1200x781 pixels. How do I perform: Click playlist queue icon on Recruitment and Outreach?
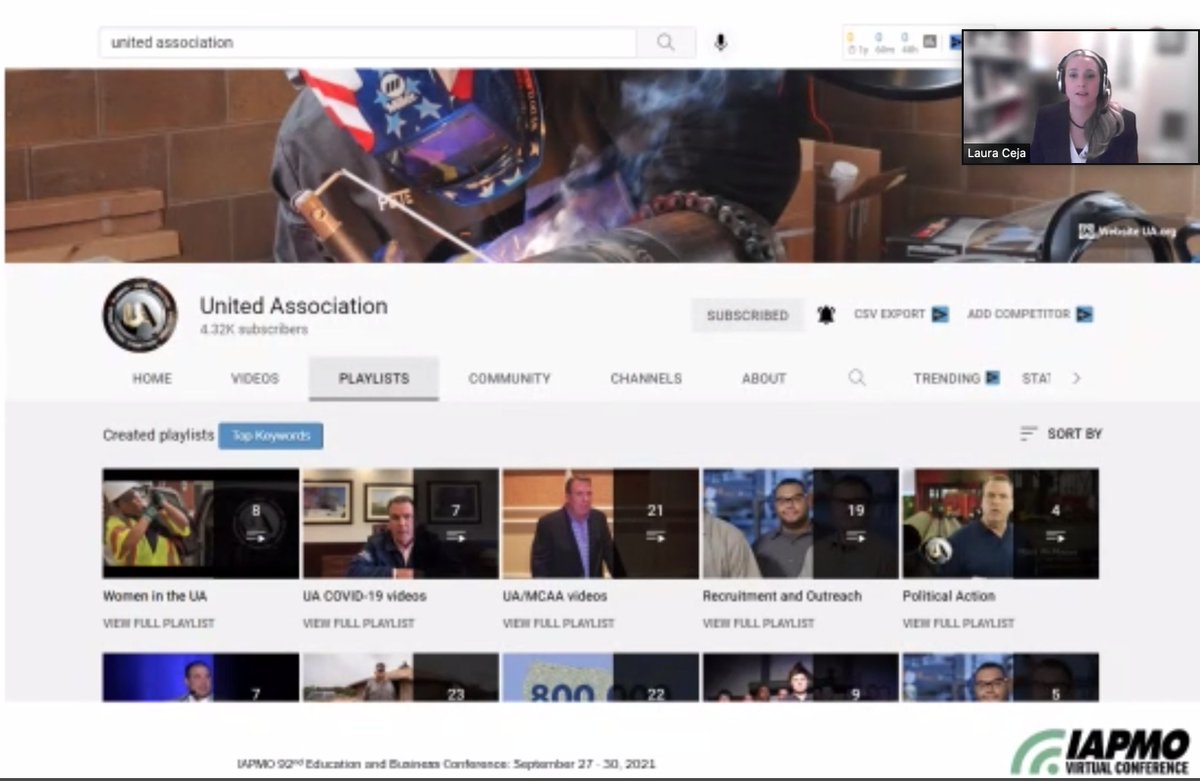tap(856, 537)
